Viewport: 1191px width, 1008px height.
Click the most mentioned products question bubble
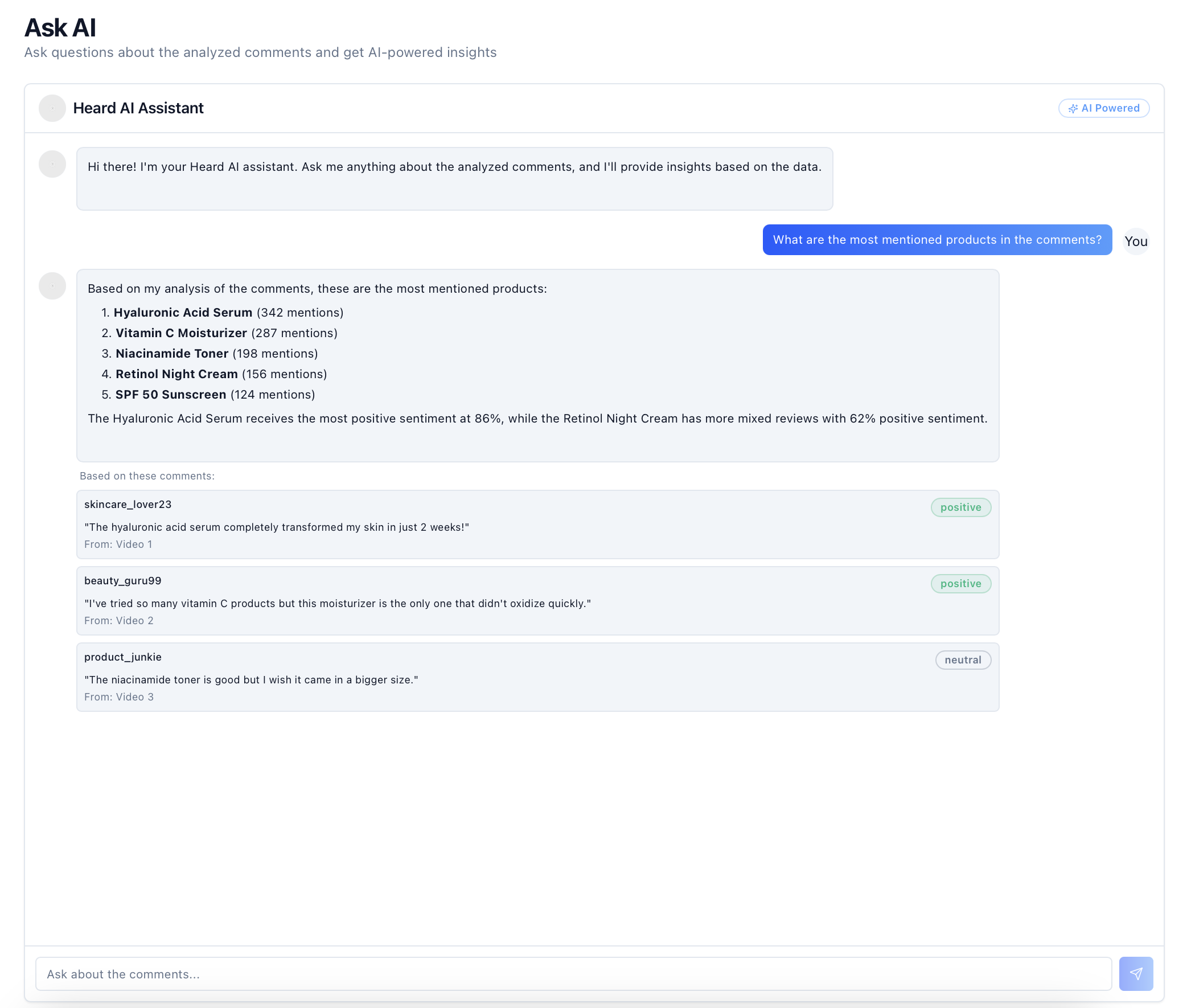click(937, 240)
